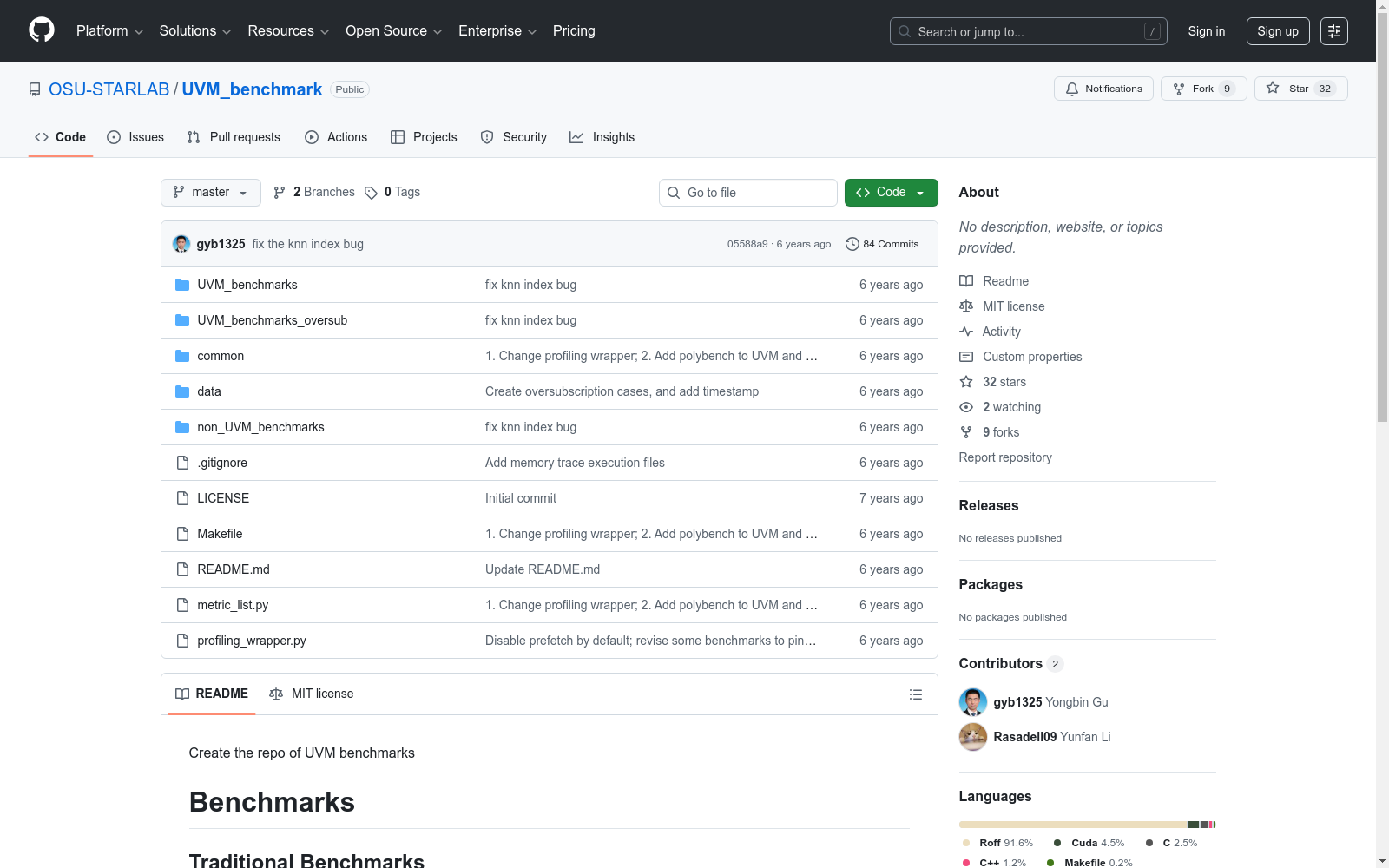Click the UVM_benchmarks_oversub folder icon
Screen dimensions: 1389x868
click(x=182, y=320)
